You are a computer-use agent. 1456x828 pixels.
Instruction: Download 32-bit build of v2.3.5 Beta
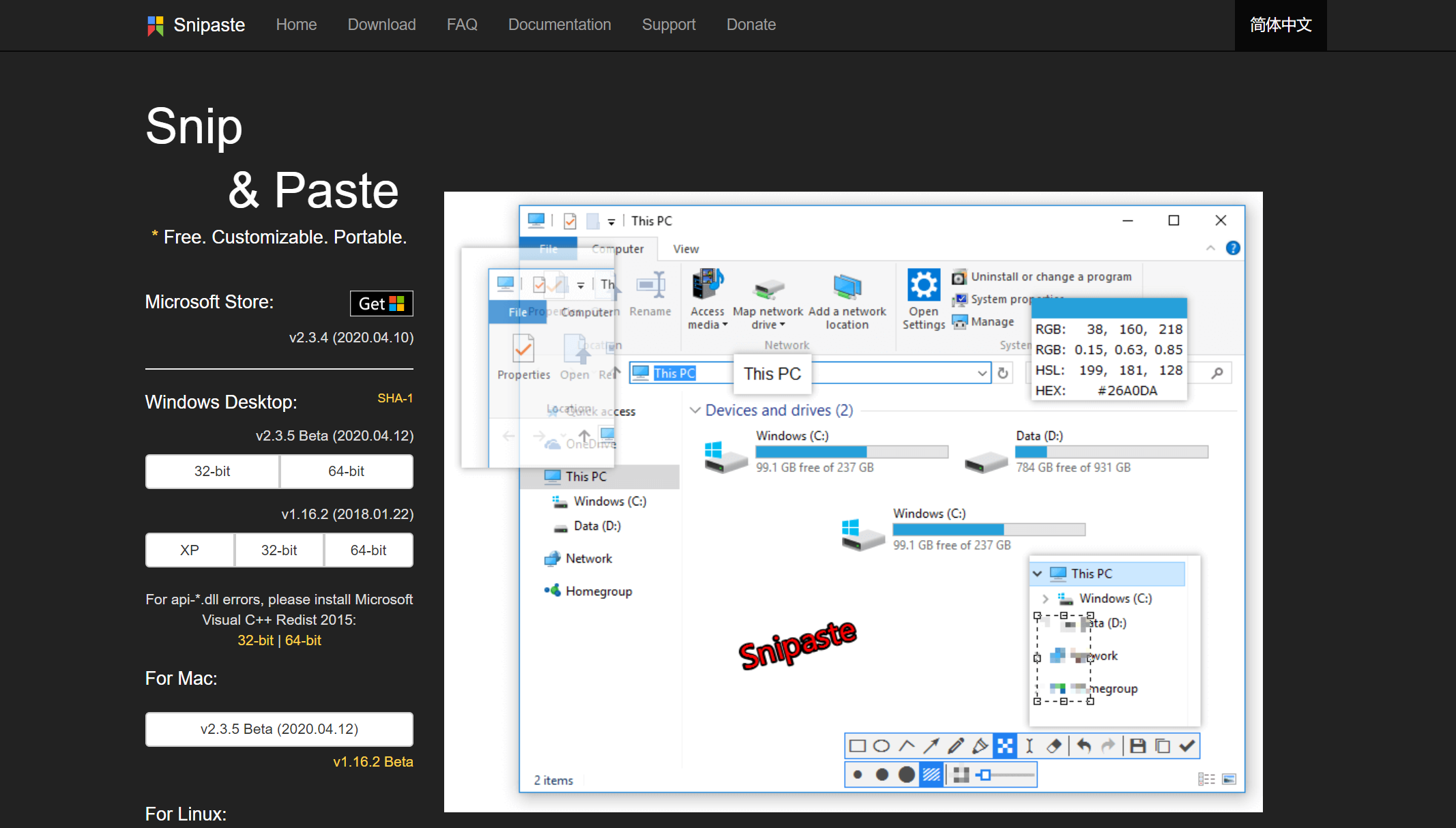pos(212,471)
